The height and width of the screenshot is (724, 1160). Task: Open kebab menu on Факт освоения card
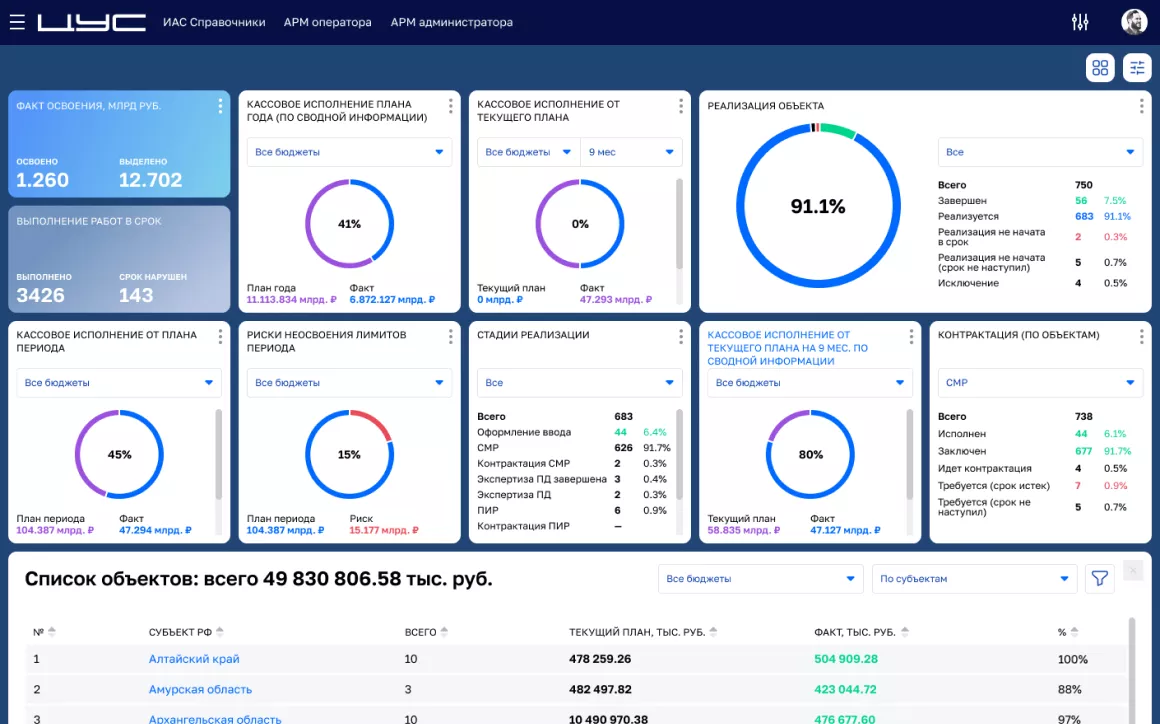coord(220,106)
